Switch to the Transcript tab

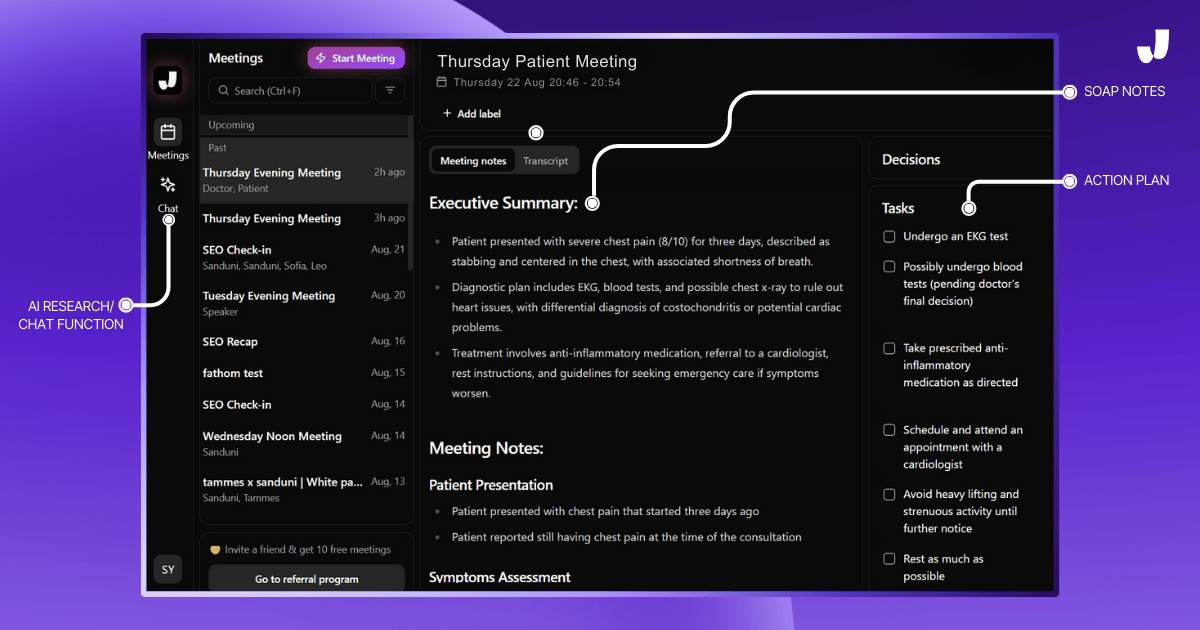(545, 161)
